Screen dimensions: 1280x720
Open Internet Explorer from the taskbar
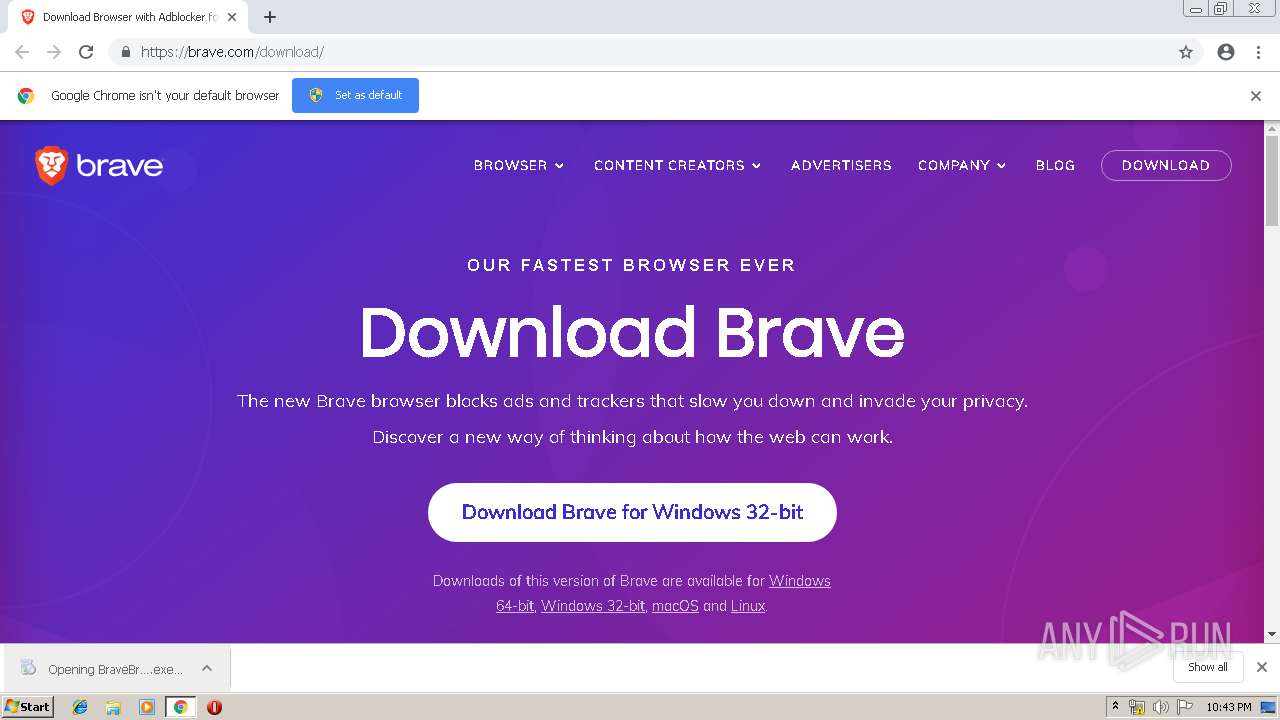(80, 707)
